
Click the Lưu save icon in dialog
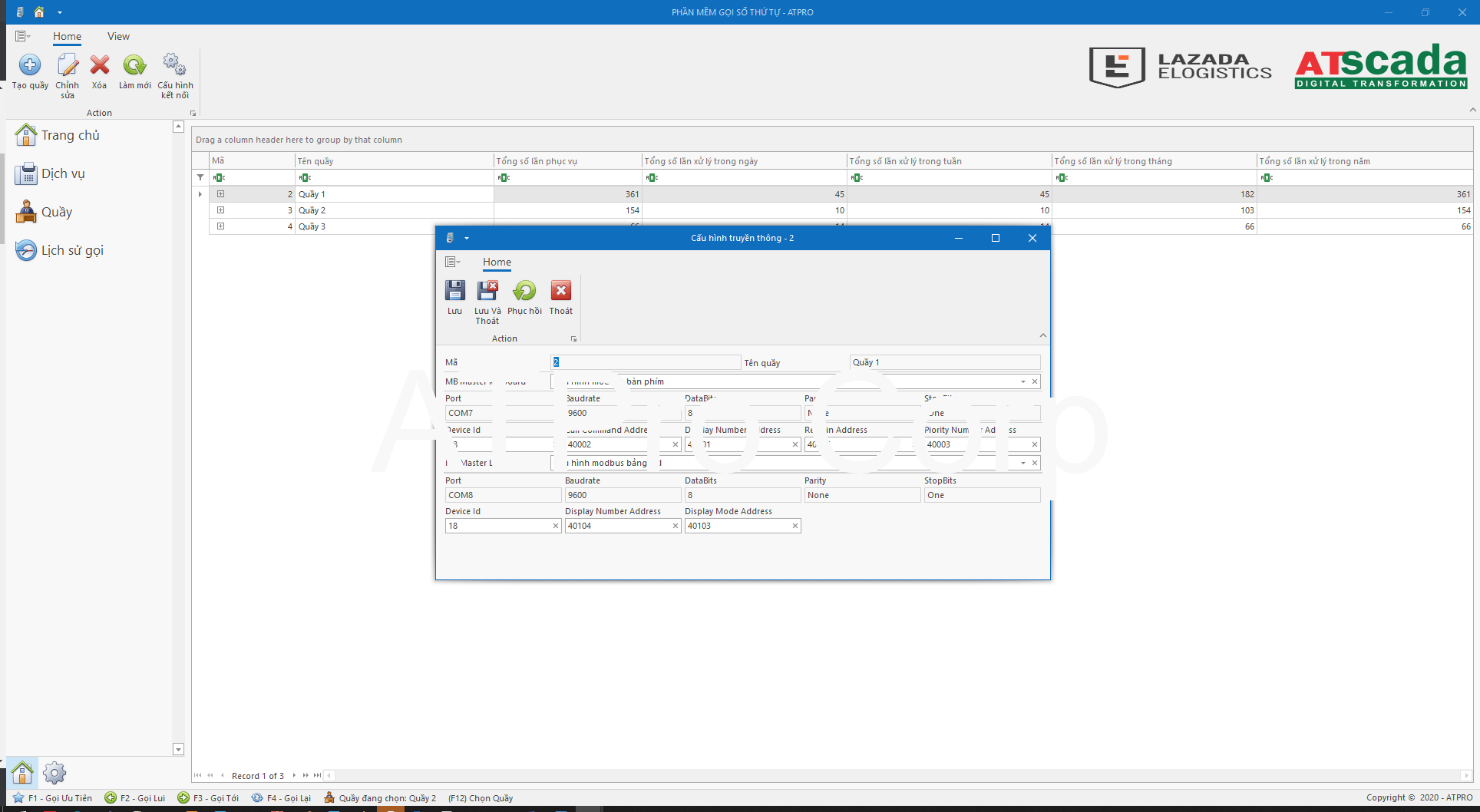454,291
